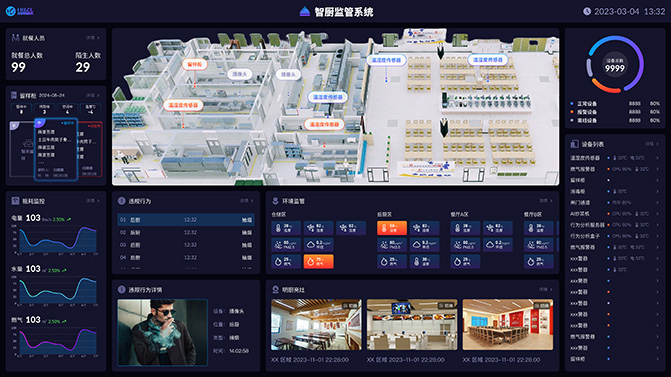The image size is (671, 377).
Task: Click the 就餐人员 people icon
Action: tap(15, 38)
